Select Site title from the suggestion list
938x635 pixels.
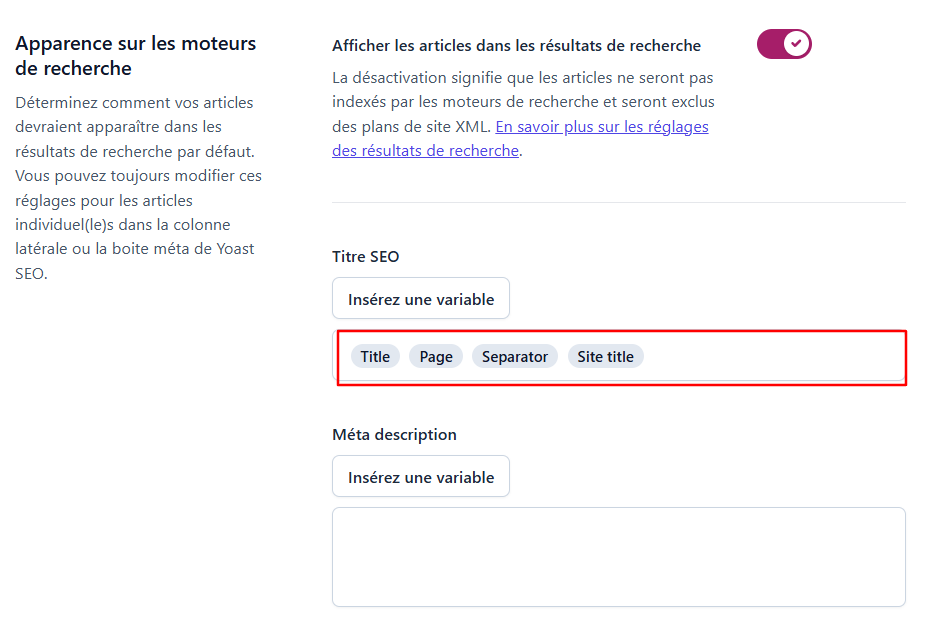605,356
